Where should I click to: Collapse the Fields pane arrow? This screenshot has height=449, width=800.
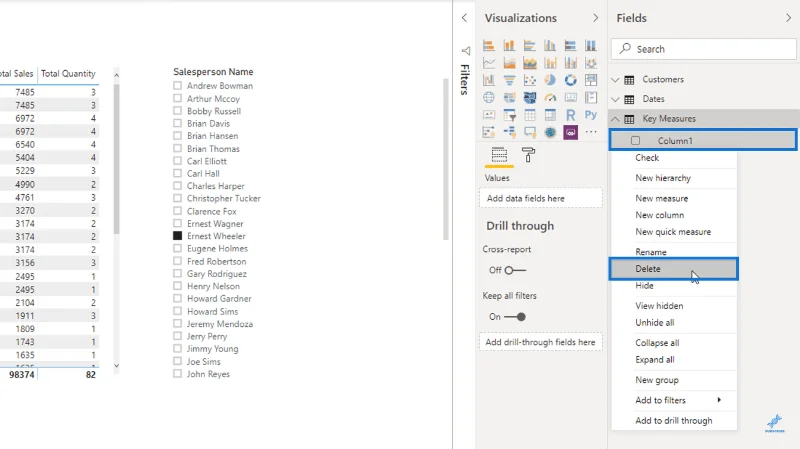pos(788,18)
